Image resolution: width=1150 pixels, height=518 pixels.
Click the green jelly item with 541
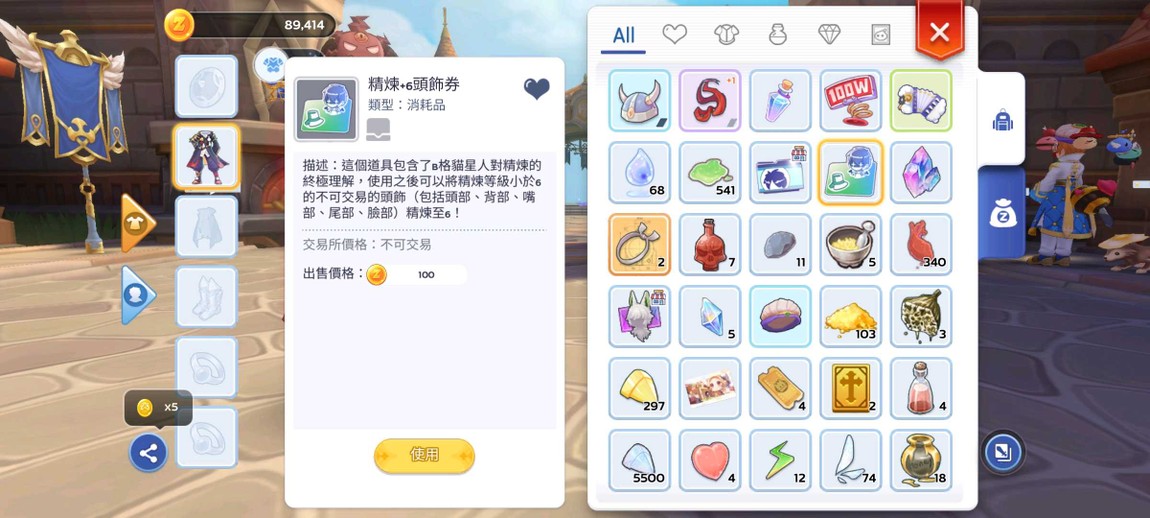[710, 172]
